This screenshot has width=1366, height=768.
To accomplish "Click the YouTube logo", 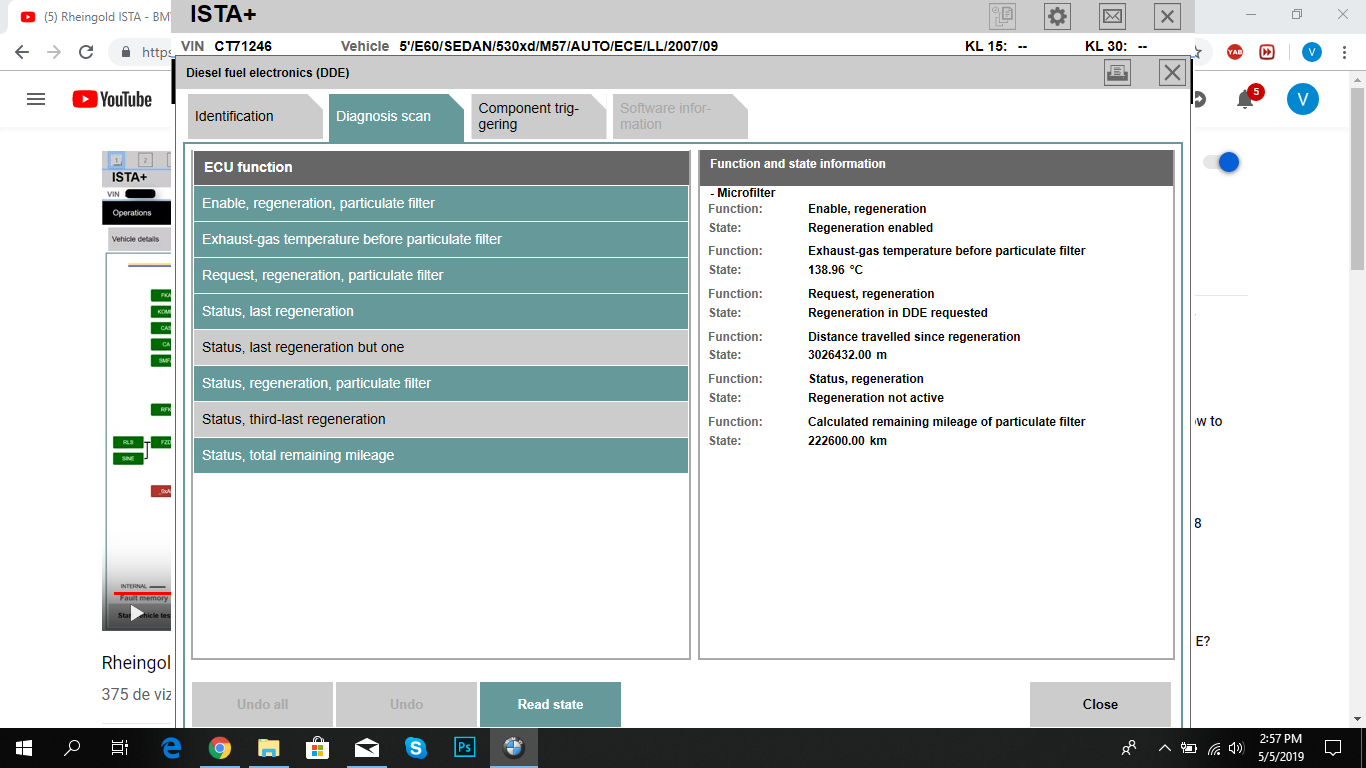I will tap(112, 99).
